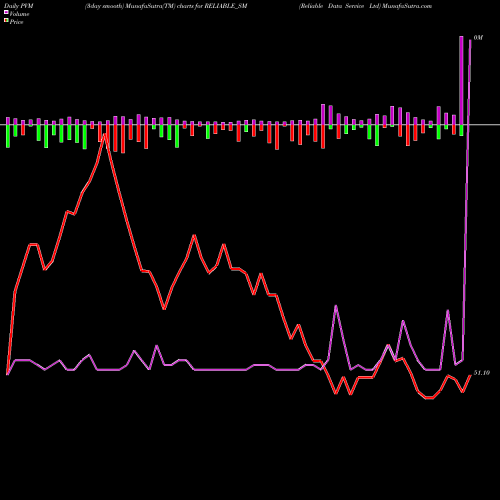Screen dimensions: 500x500
Task: Click the Price legend color swatch
Action: click(x=6, y=21)
